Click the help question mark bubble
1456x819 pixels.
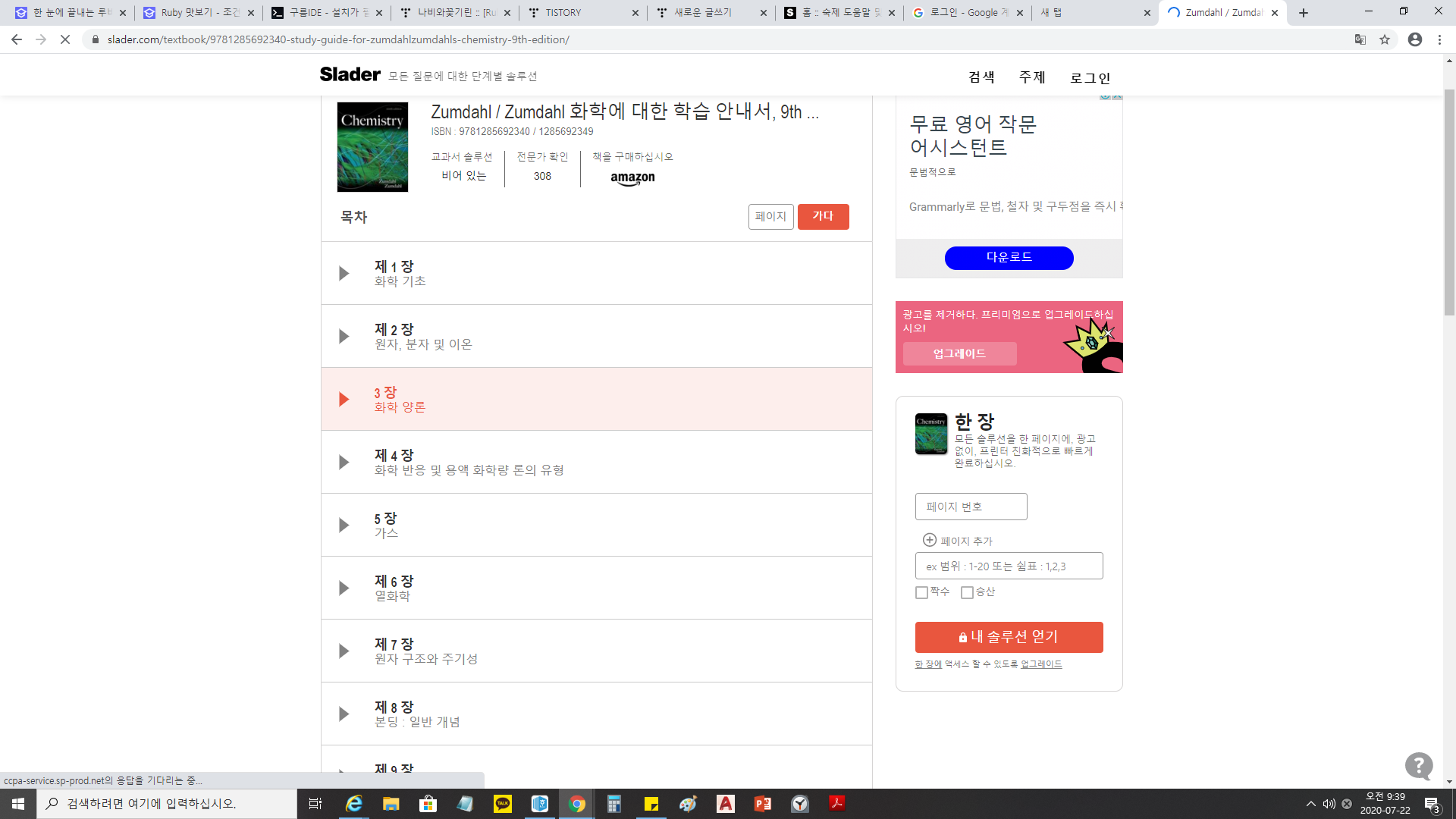click(1418, 766)
